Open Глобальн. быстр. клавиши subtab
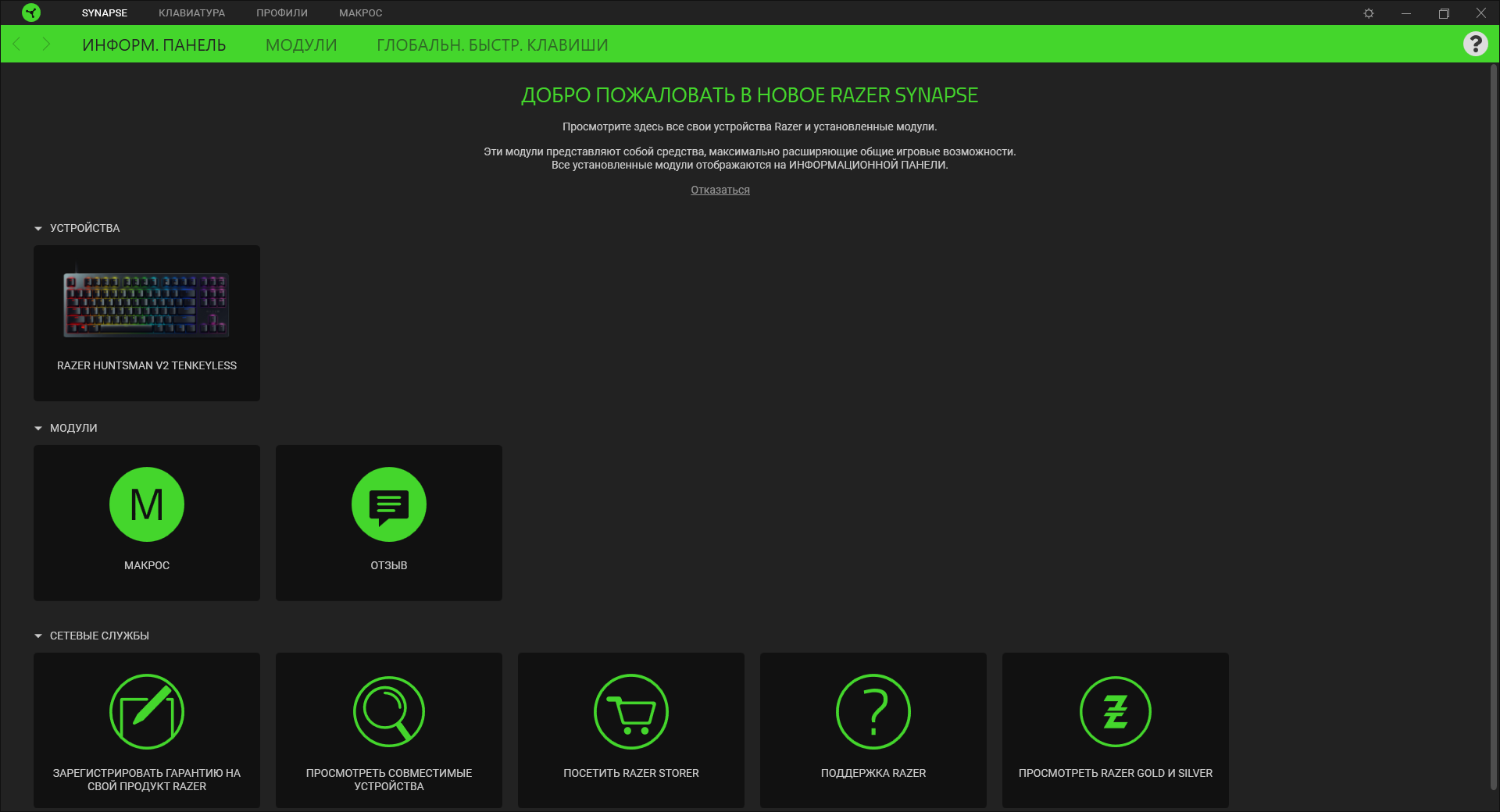This screenshot has width=1500, height=812. pos(492,45)
